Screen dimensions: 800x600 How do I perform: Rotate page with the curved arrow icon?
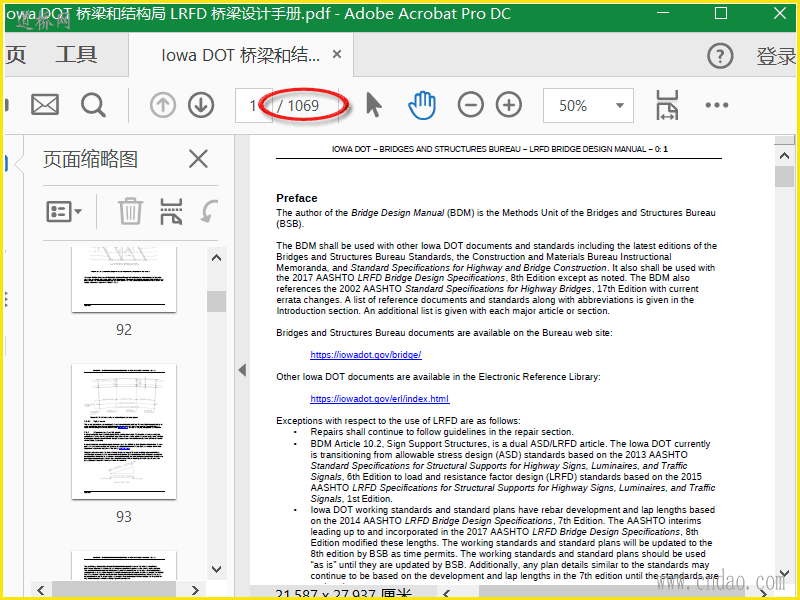point(209,211)
